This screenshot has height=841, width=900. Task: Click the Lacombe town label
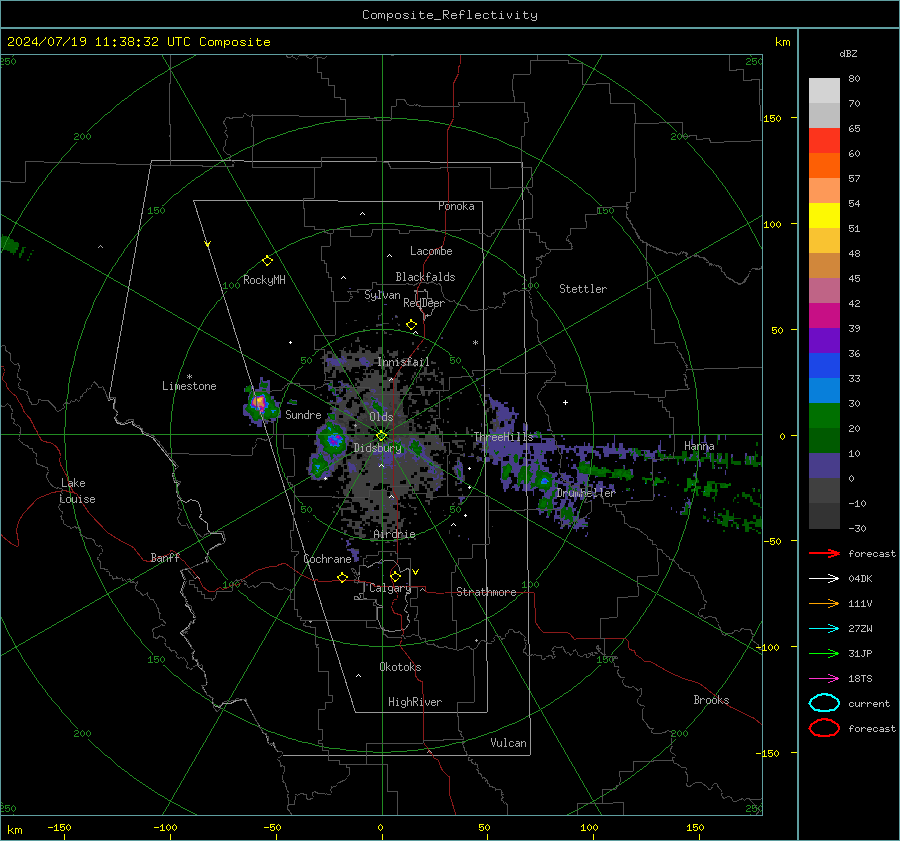click(x=431, y=251)
